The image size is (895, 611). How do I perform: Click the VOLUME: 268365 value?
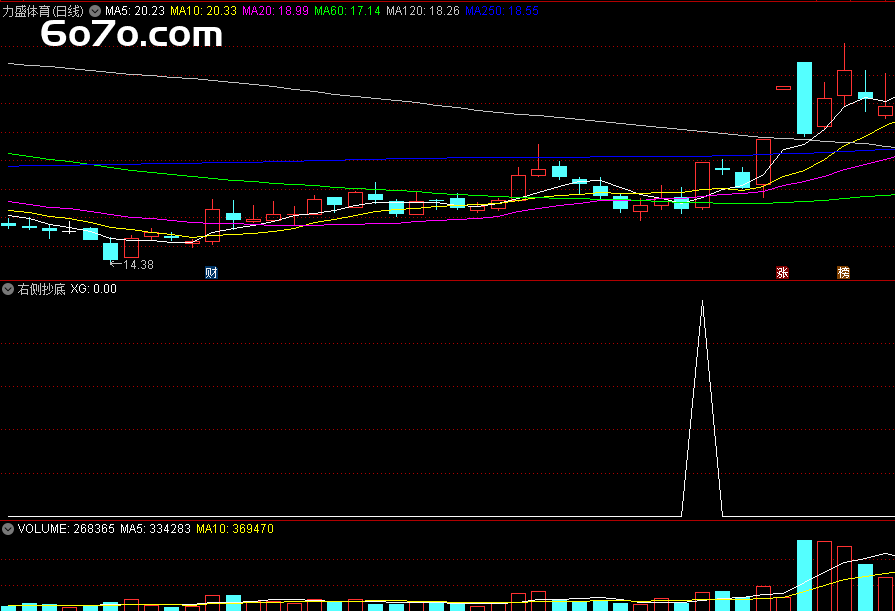66,529
